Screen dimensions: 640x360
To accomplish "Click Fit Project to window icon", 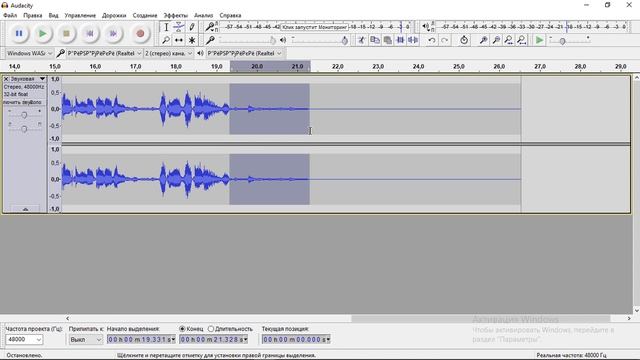I will pyautogui.click(x=522, y=40).
